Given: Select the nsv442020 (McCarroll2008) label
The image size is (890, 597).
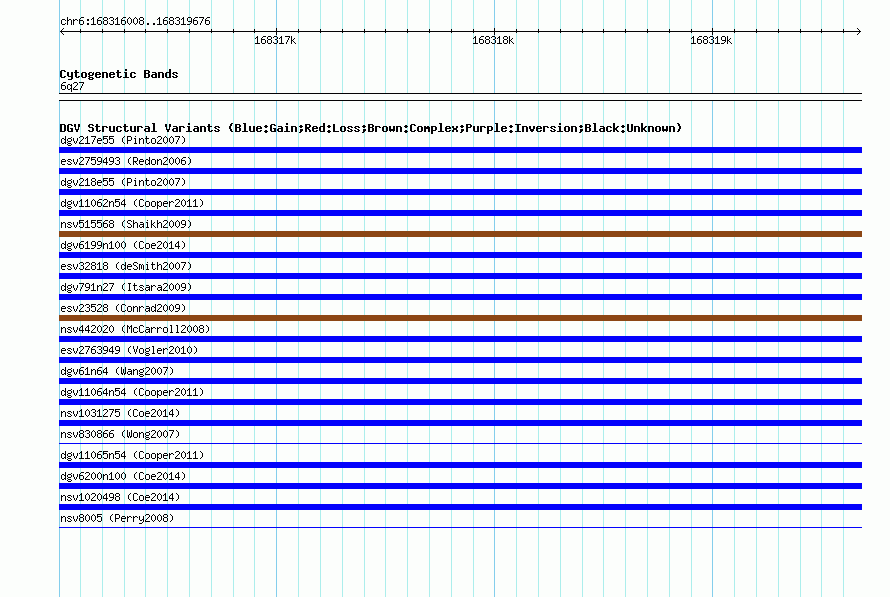Looking at the screenshot, I should (x=135, y=329).
